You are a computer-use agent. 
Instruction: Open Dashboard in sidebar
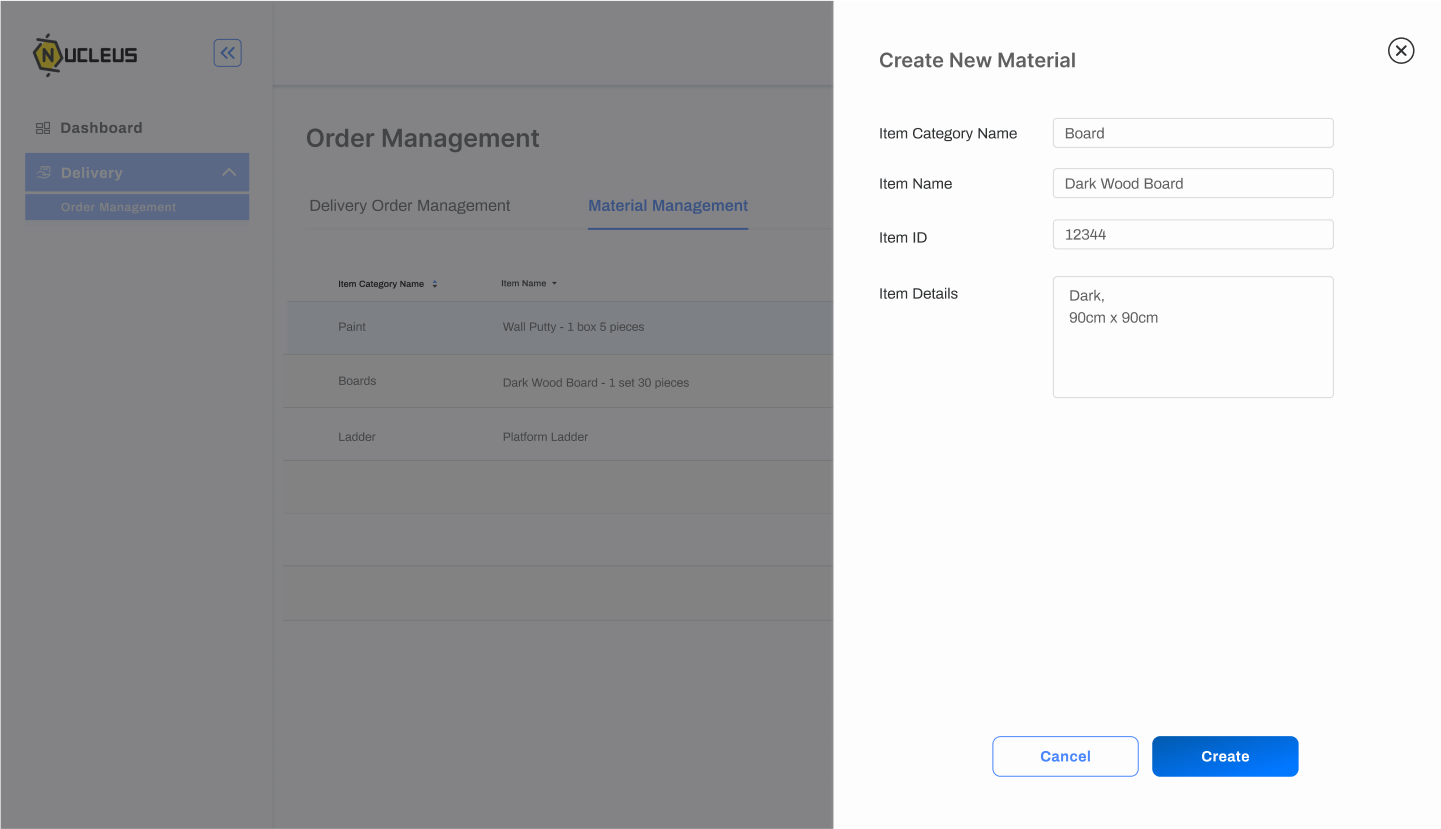point(101,128)
